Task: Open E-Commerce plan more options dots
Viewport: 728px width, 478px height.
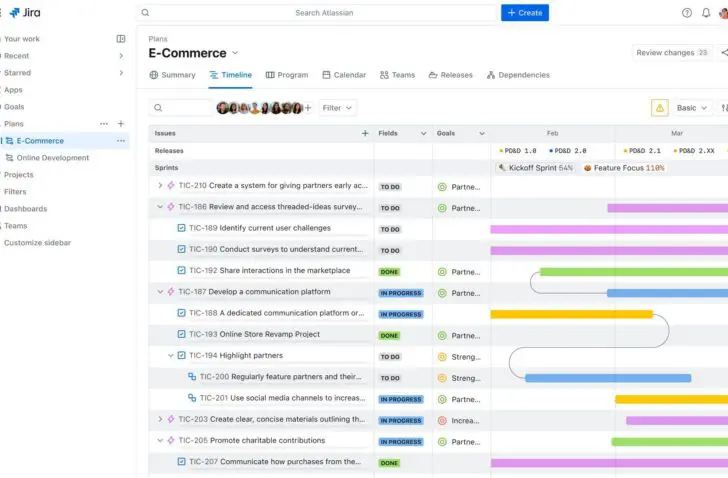Action: [121, 141]
